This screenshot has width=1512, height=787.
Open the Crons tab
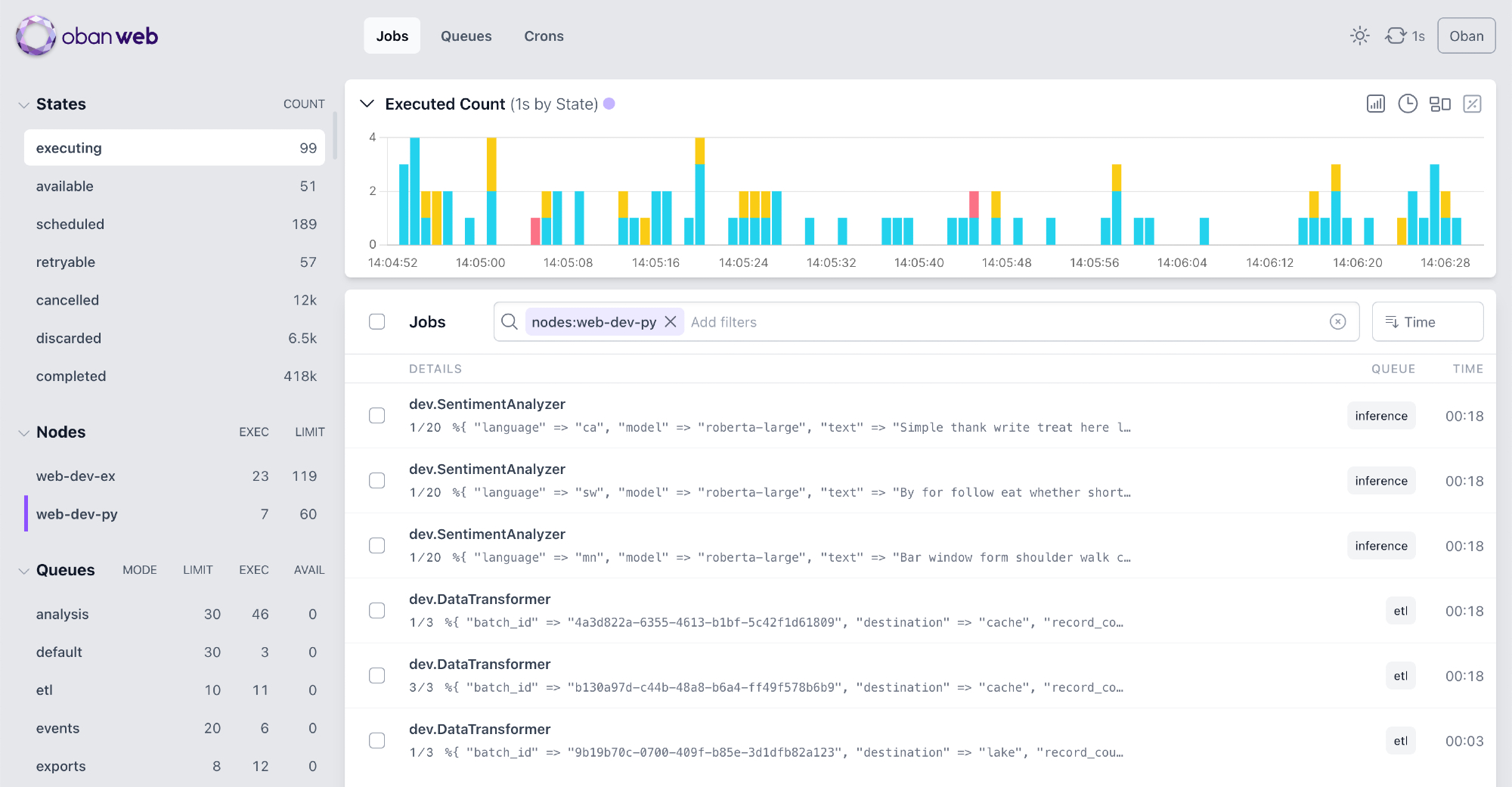click(544, 36)
